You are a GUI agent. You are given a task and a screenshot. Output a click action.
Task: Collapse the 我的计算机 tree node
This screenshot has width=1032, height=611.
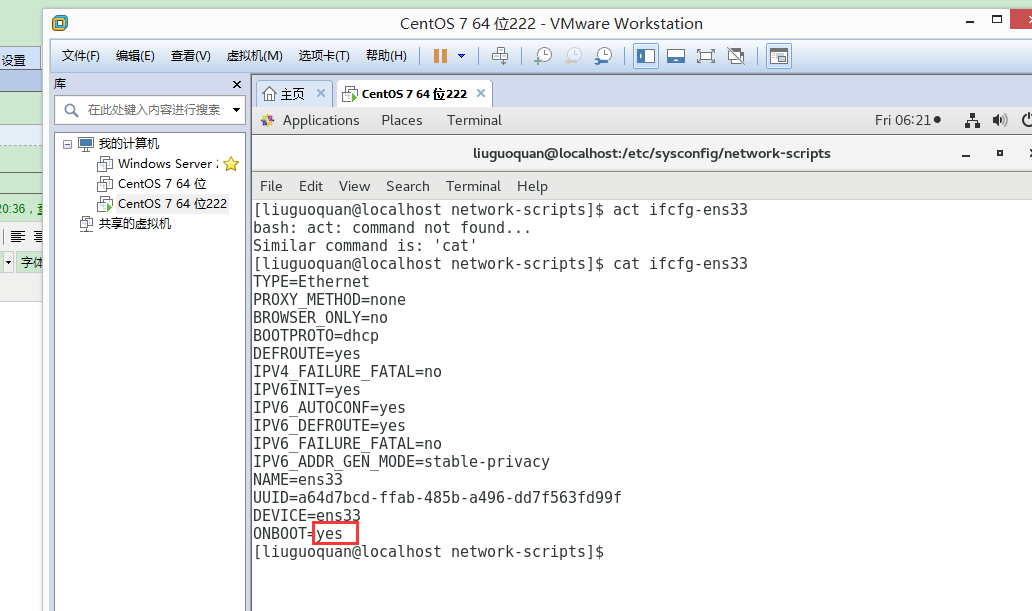(x=67, y=144)
